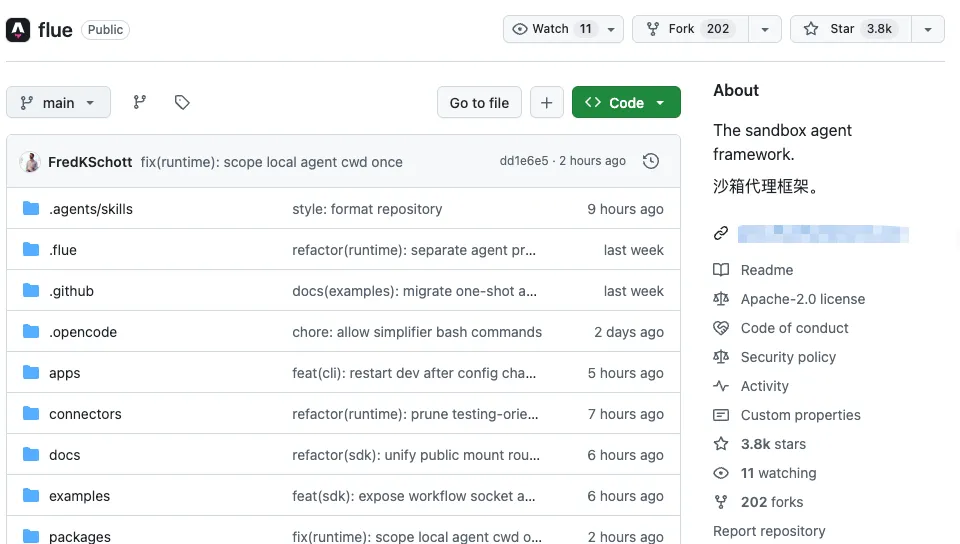
Task: Expand the Watch notifications dropdown arrow
Action: [x=611, y=29]
